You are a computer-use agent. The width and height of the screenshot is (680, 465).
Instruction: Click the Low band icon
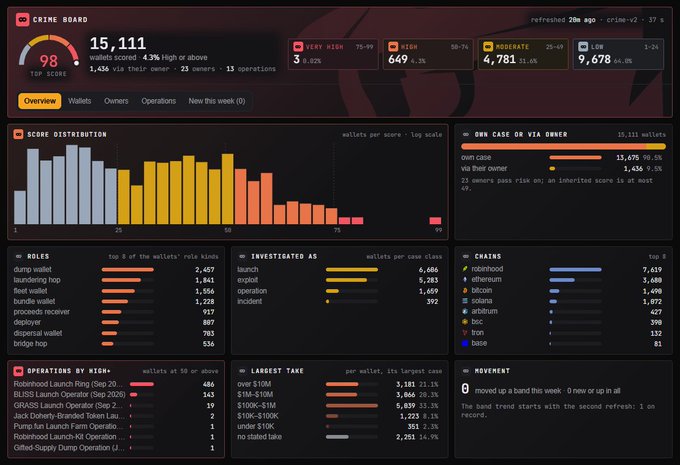(583, 46)
